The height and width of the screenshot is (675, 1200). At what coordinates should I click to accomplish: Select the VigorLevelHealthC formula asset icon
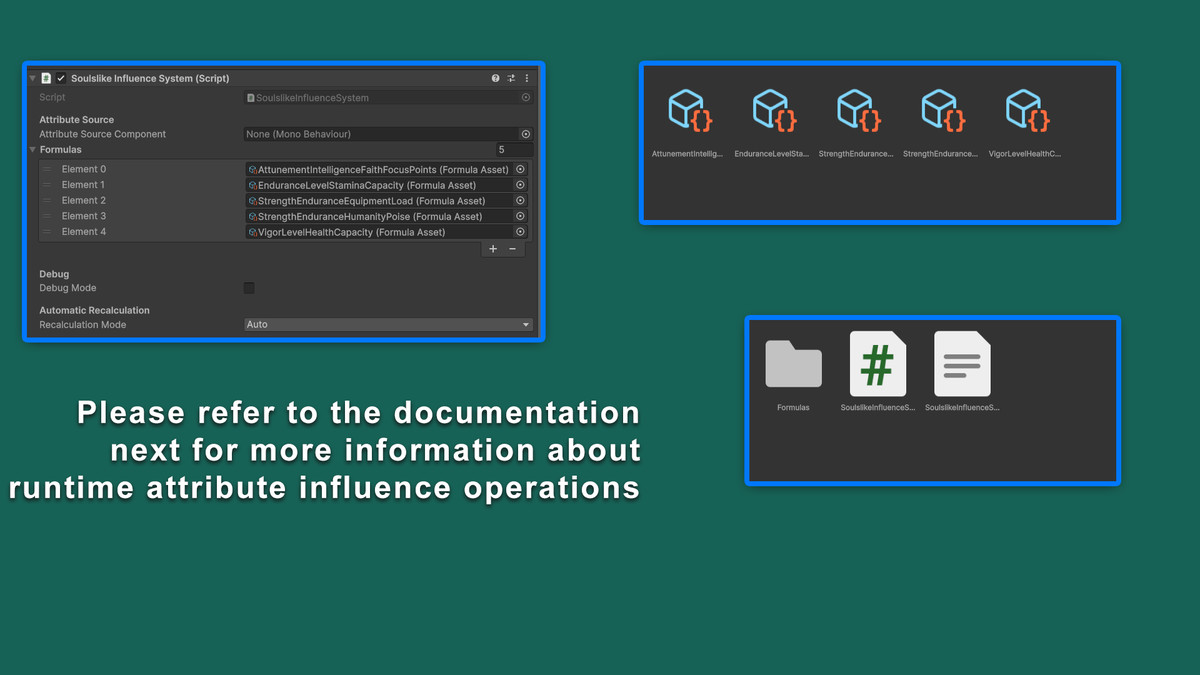1024,112
